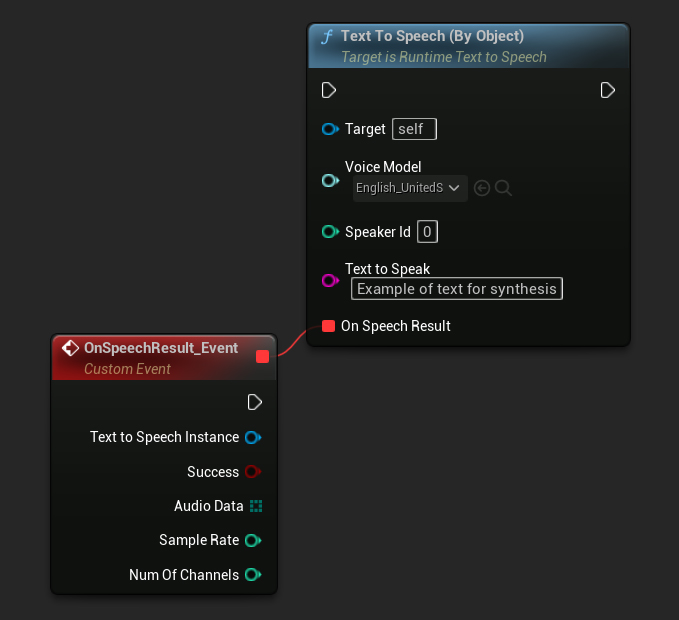Image resolution: width=679 pixels, height=620 pixels.
Task: Click the Num Of Channels output pin
Action: [x=253, y=575]
